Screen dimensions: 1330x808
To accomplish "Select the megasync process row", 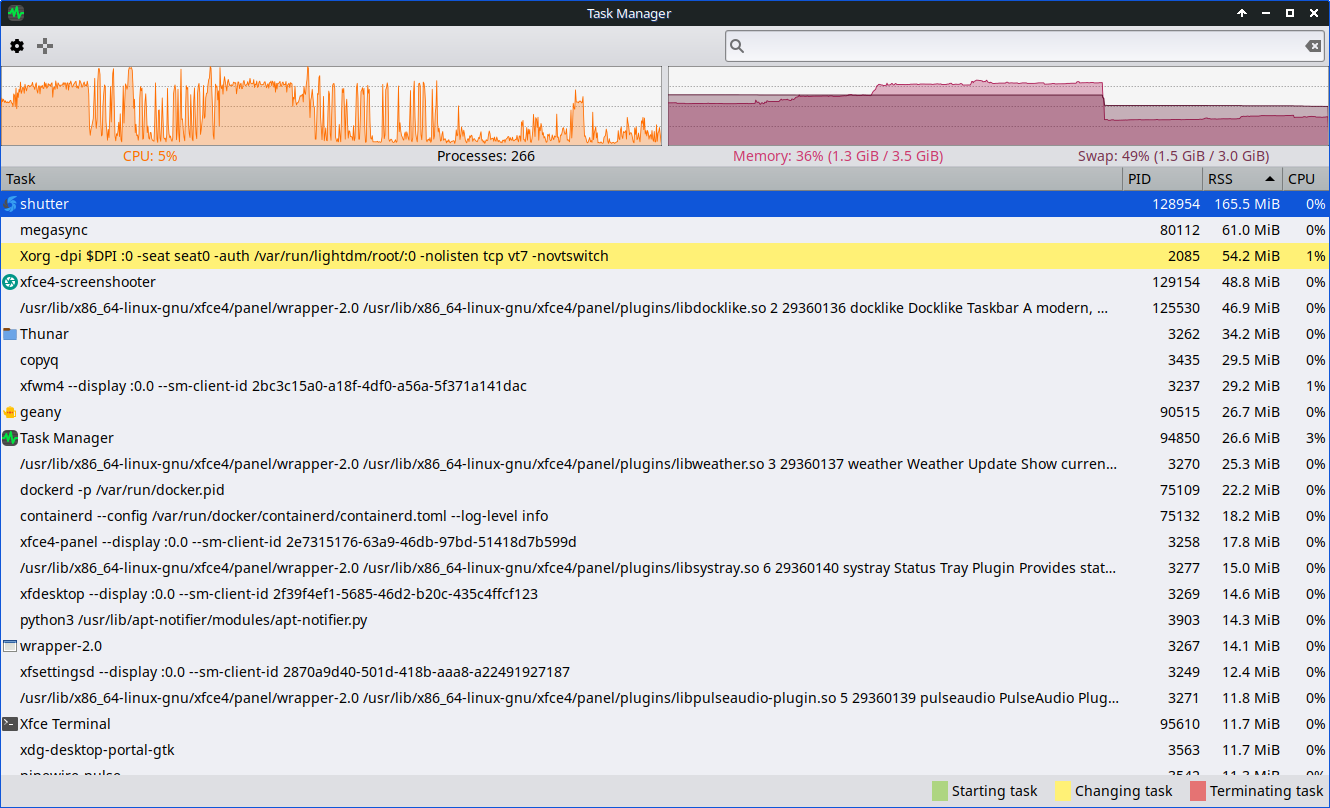I will pos(665,230).
